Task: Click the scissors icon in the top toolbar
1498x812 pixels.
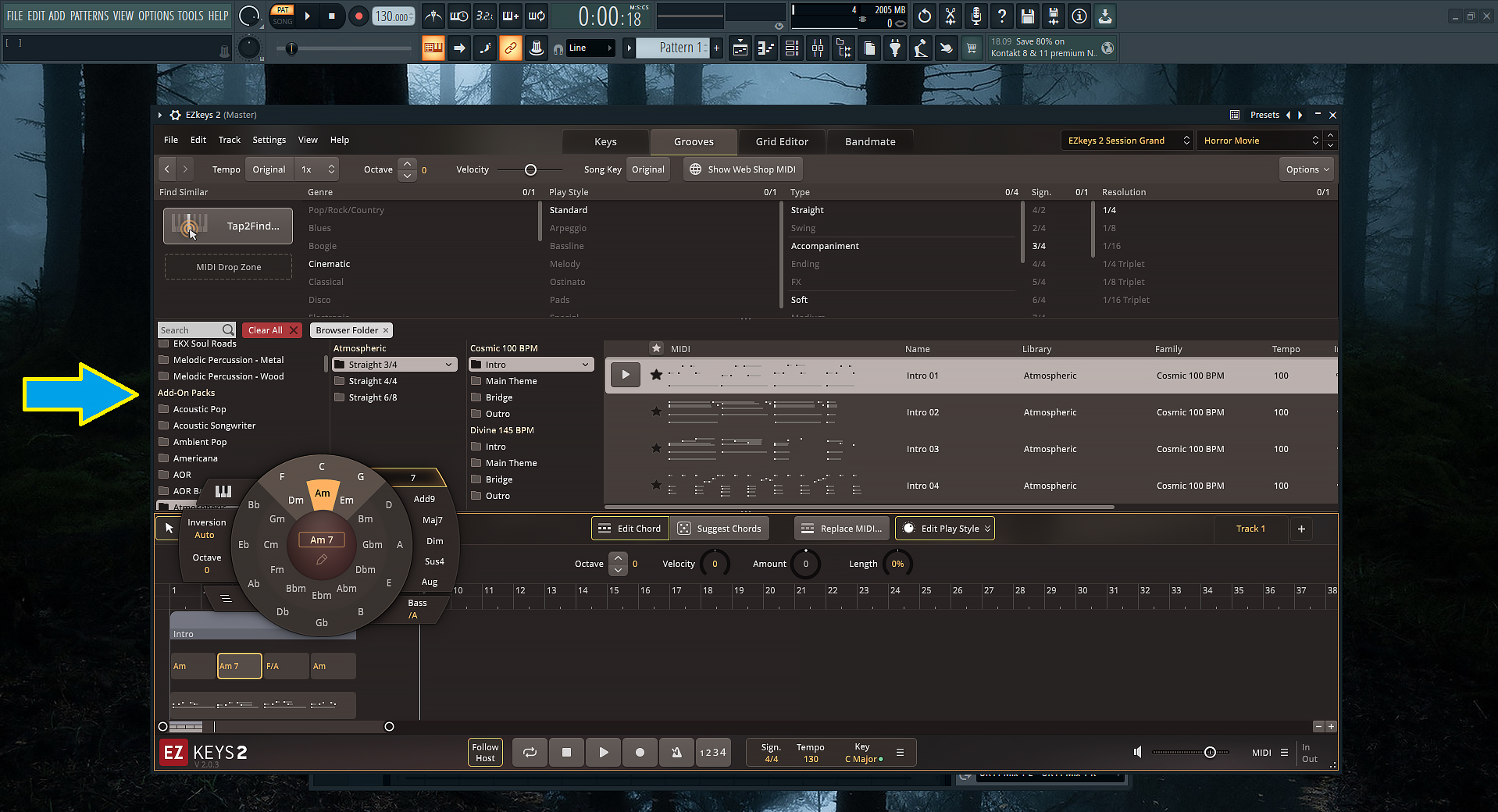Action: 951,16
